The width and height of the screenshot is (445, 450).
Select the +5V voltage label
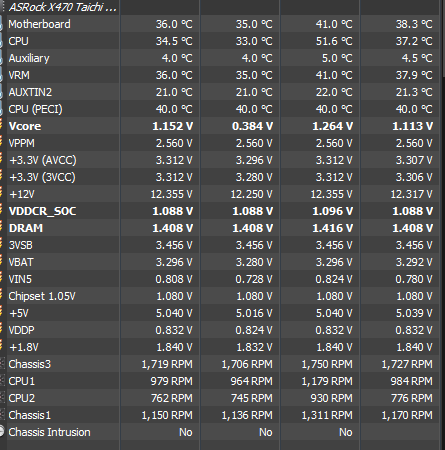coord(19,313)
